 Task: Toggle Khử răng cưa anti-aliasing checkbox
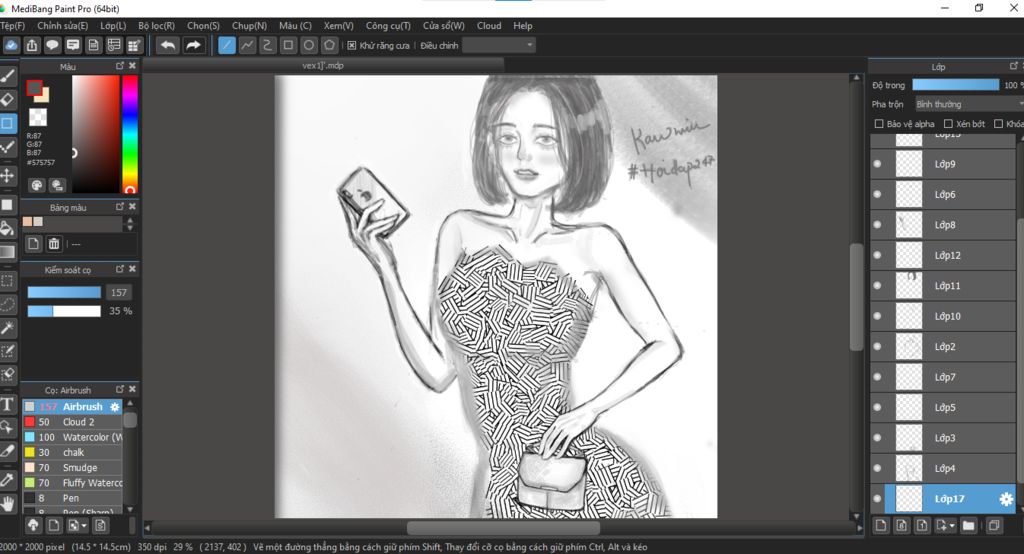click(x=351, y=45)
